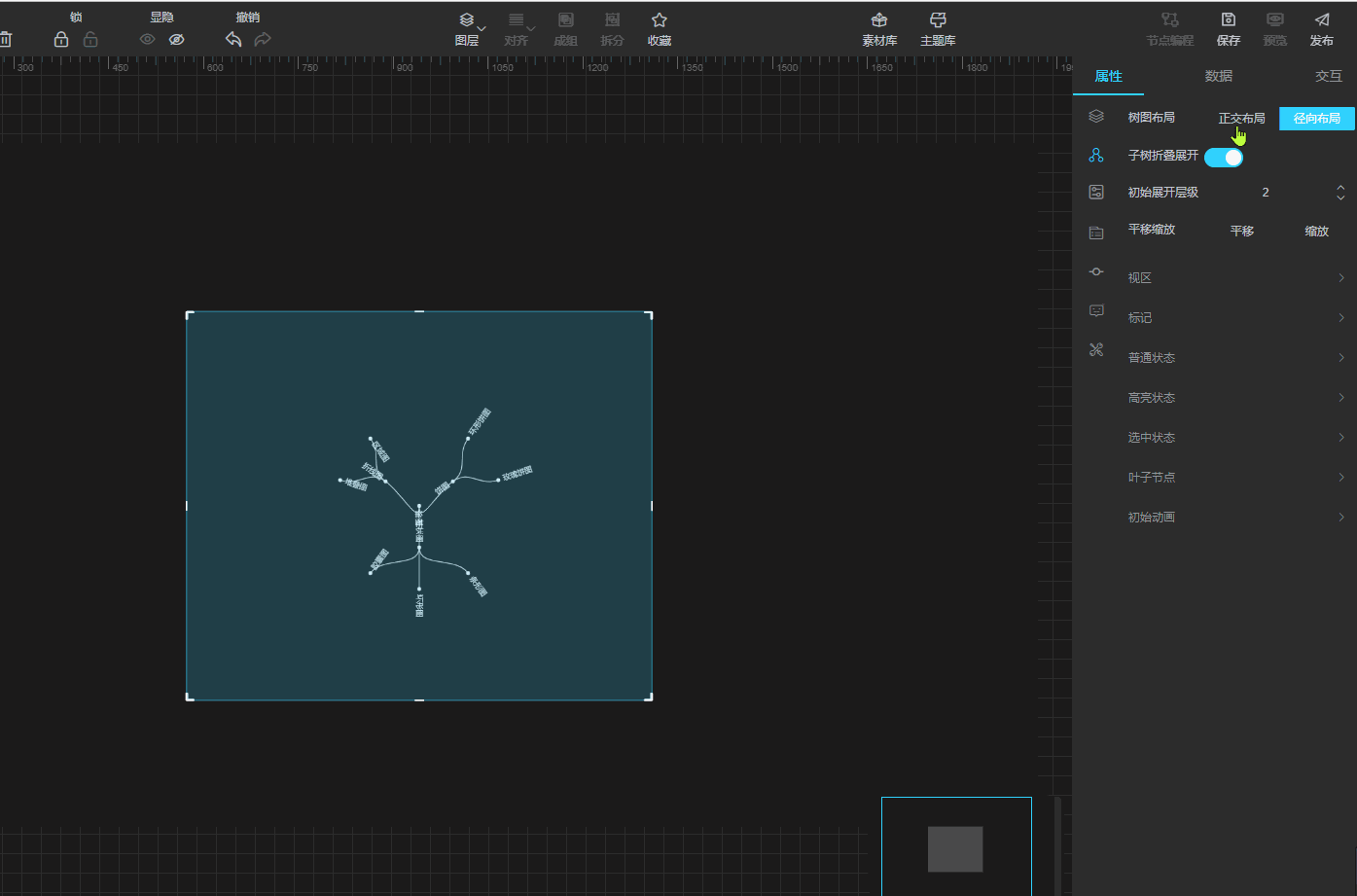This screenshot has width=1357, height=896.
Task: Open 节点编程 node programming
Action: pyautogui.click(x=1169, y=30)
